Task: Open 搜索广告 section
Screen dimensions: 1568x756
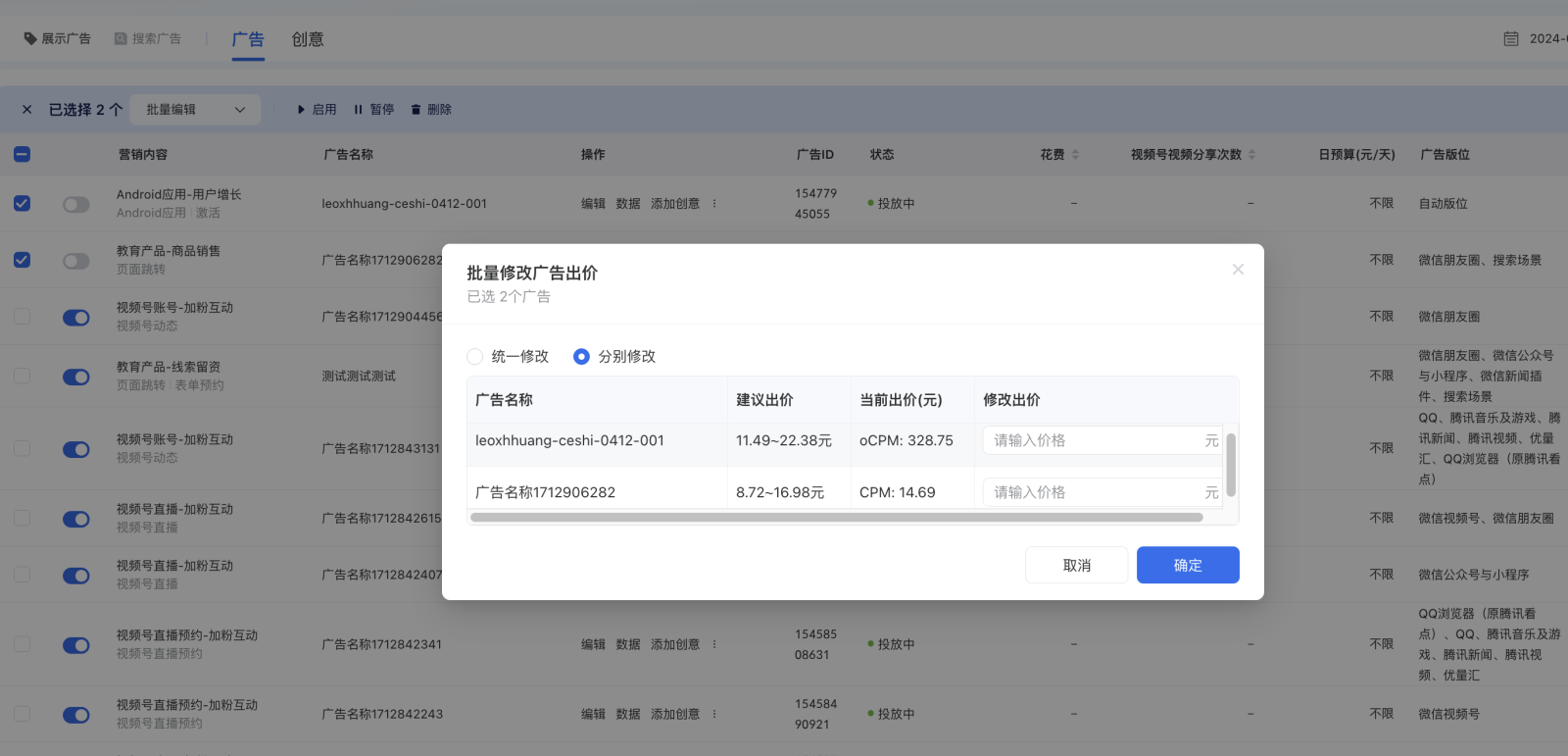Action: (148, 38)
